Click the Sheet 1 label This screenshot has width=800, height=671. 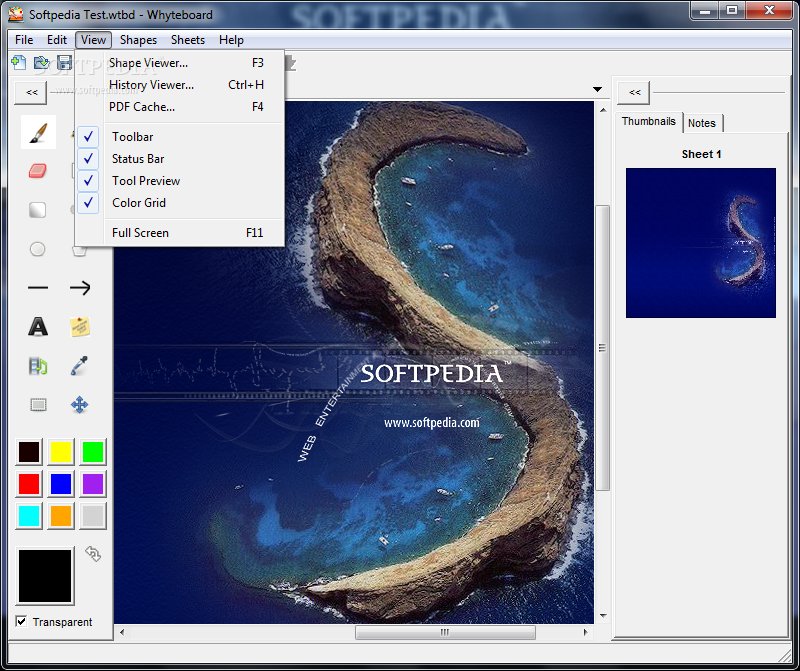702,154
